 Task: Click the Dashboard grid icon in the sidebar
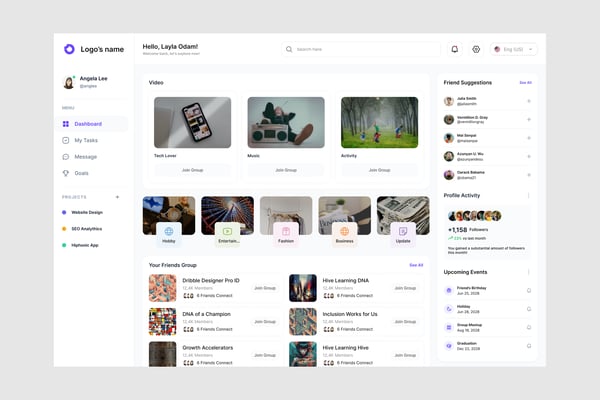coord(66,124)
